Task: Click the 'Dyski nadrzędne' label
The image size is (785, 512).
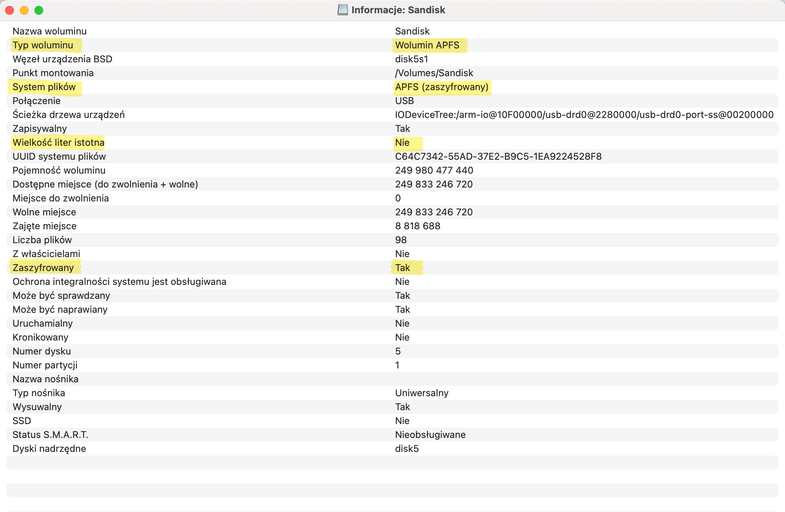Action: 49,449
